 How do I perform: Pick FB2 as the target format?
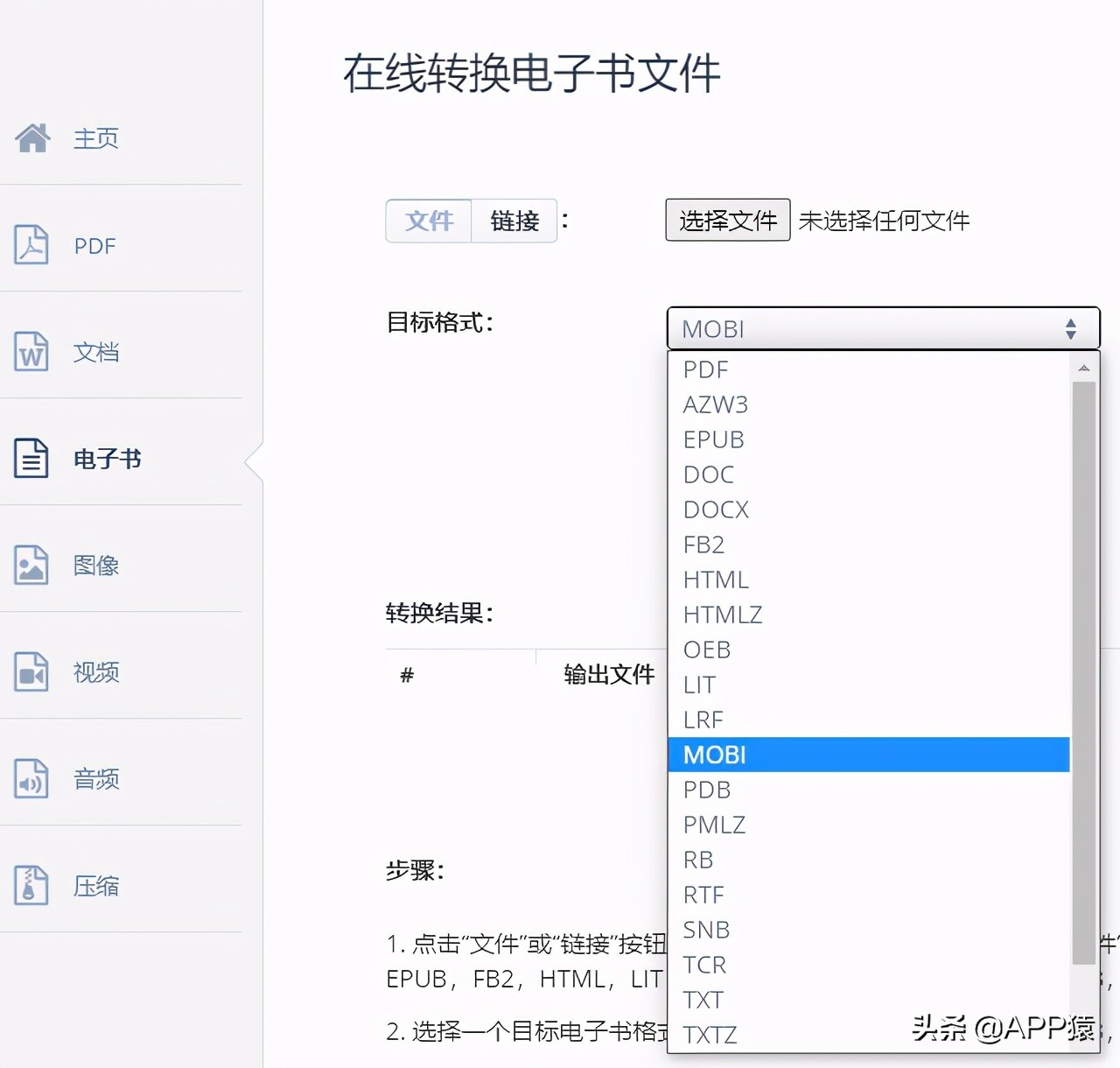click(x=703, y=545)
